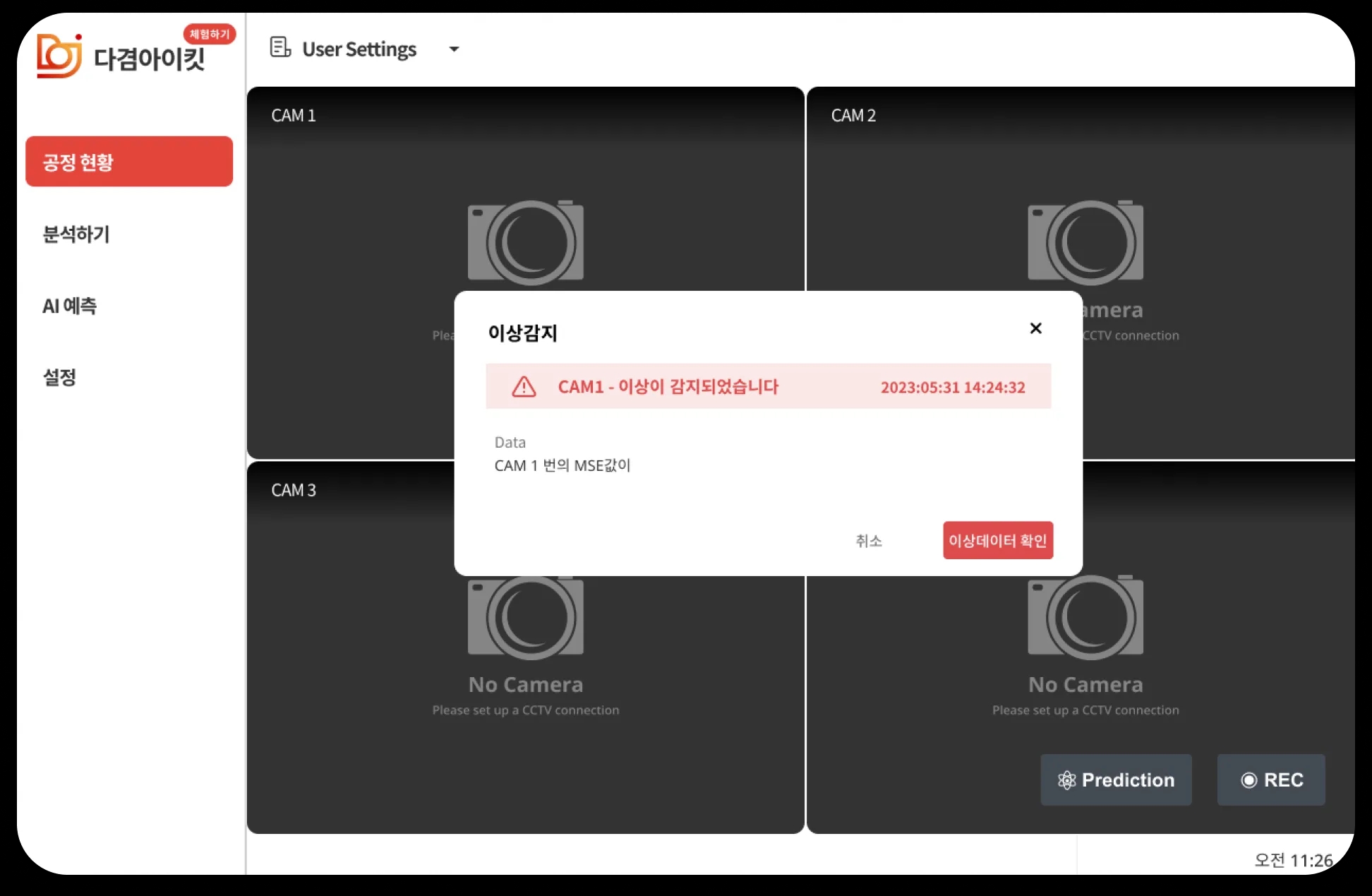Confirm with the 이상데이터 확인 button
Image resolution: width=1372 pixels, height=896 pixels.
pos(998,540)
